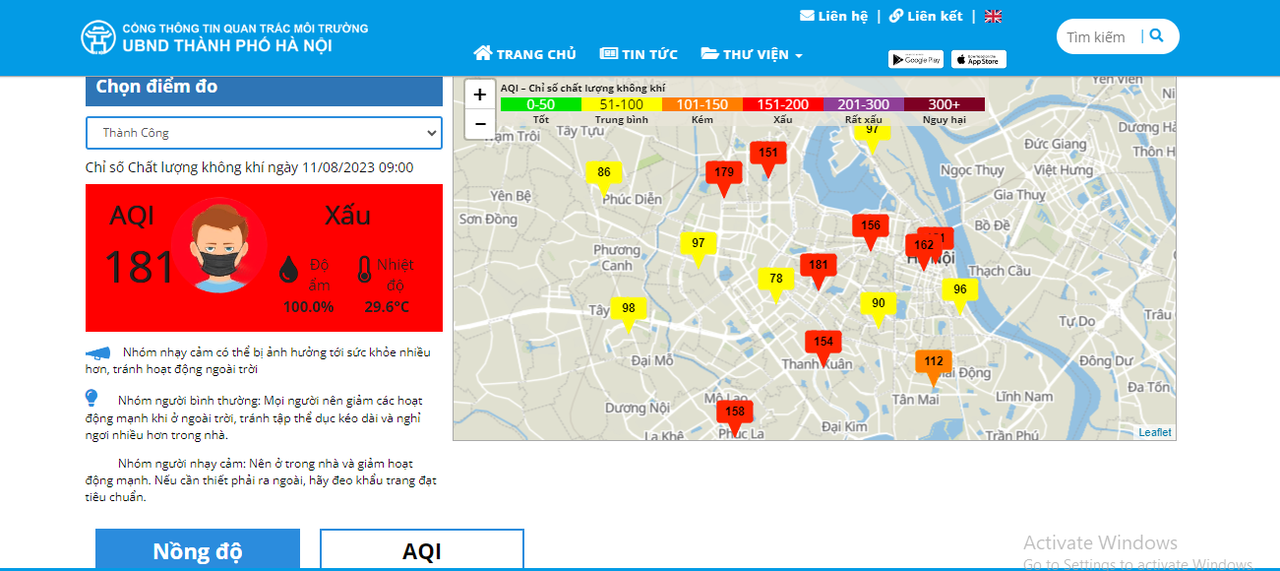
Task: Click the green 0-50 legend swatch
Action: pos(540,104)
